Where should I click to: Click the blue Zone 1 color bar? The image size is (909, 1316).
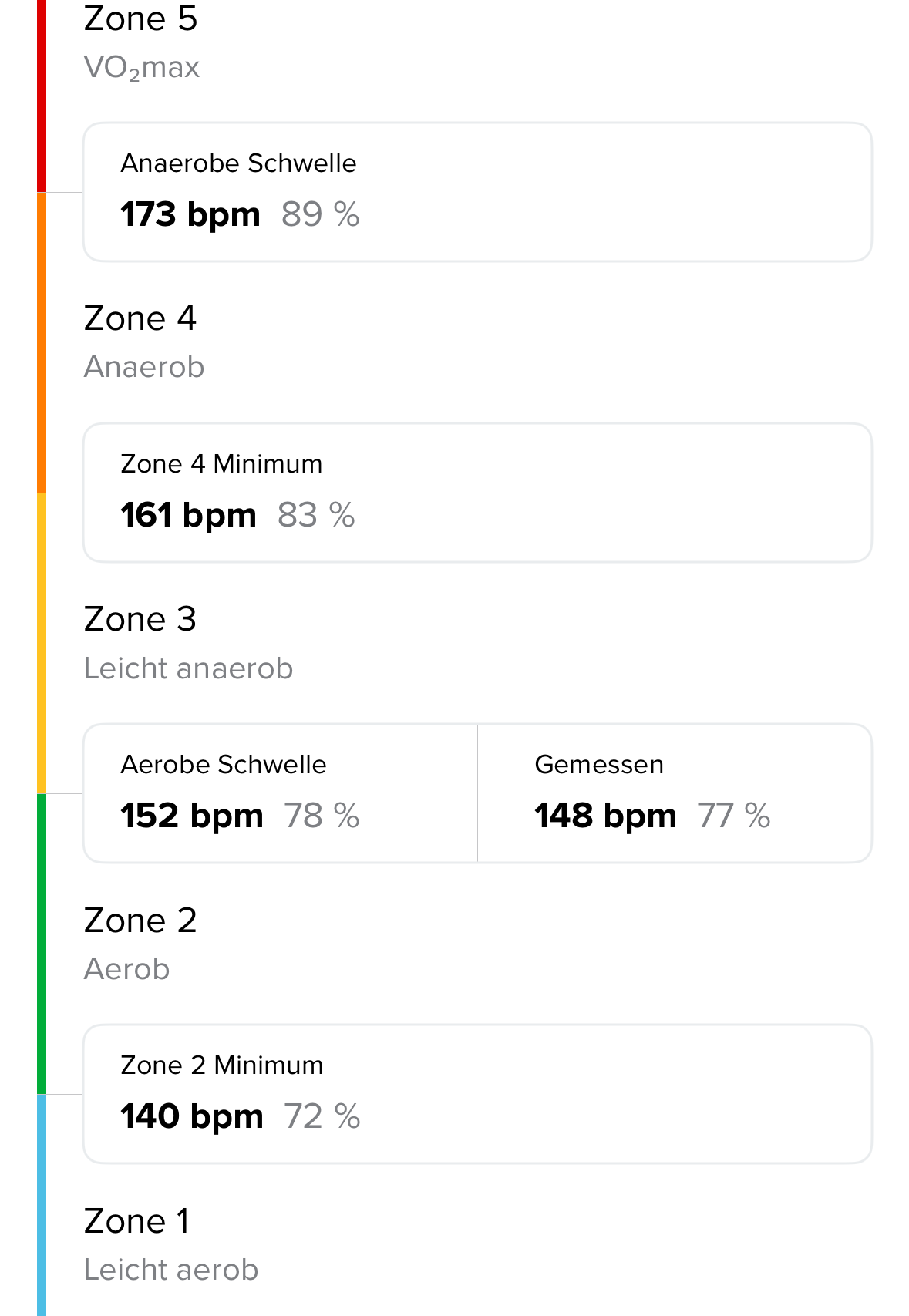[42, 1205]
